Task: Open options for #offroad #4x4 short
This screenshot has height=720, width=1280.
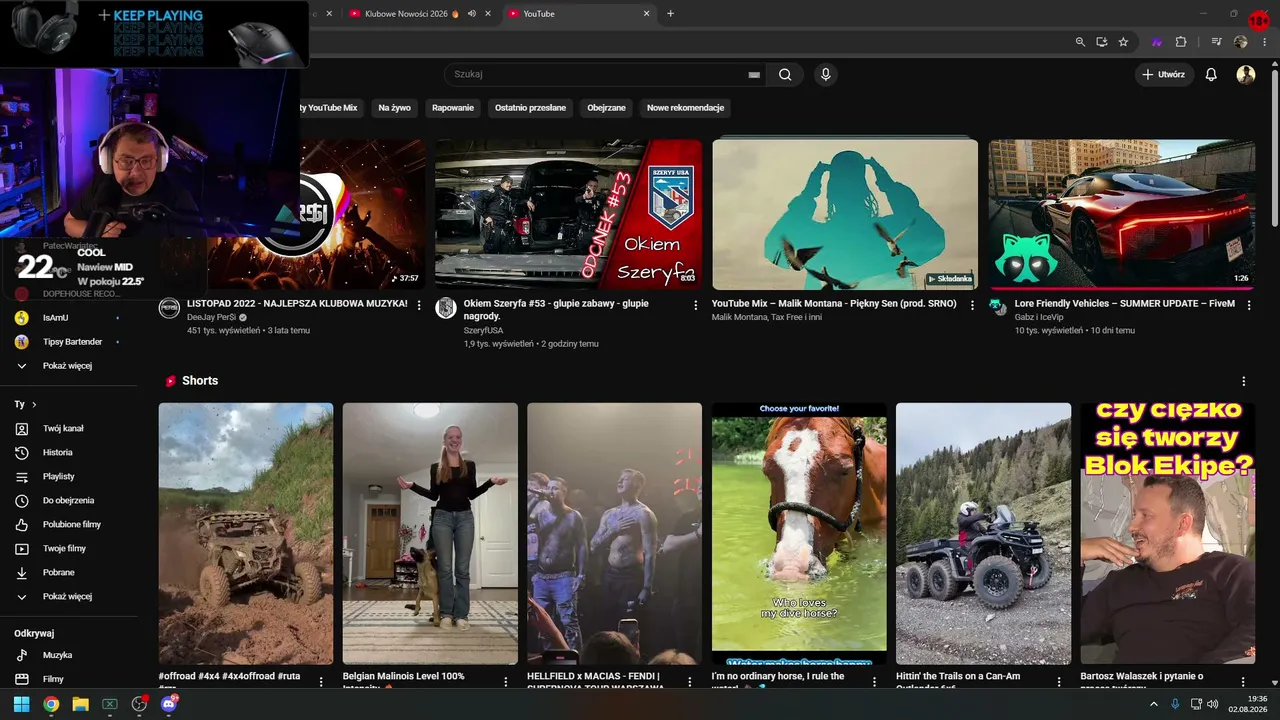Action: 321,681
